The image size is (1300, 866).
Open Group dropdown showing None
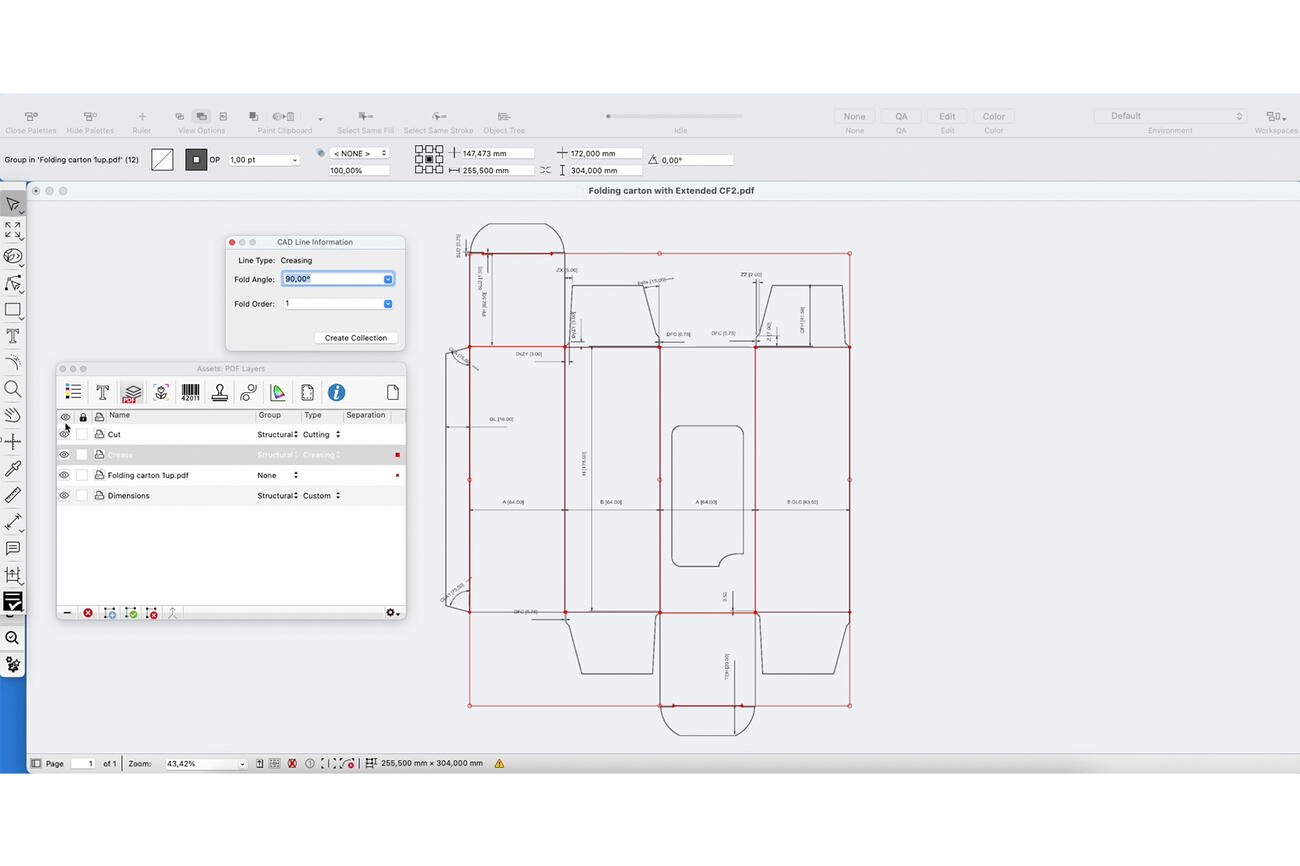(x=278, y=475)
